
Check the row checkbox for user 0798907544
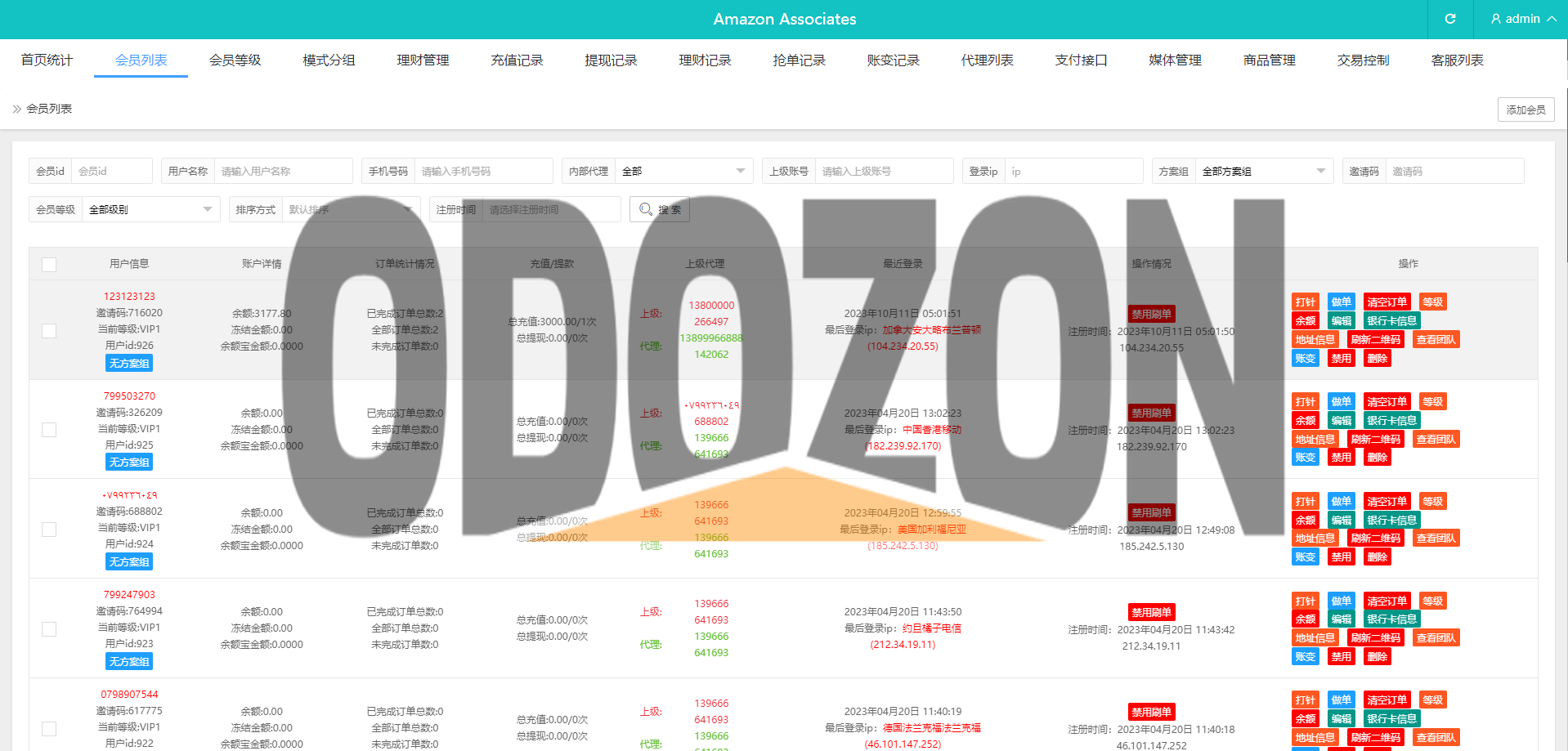point(49,728)
